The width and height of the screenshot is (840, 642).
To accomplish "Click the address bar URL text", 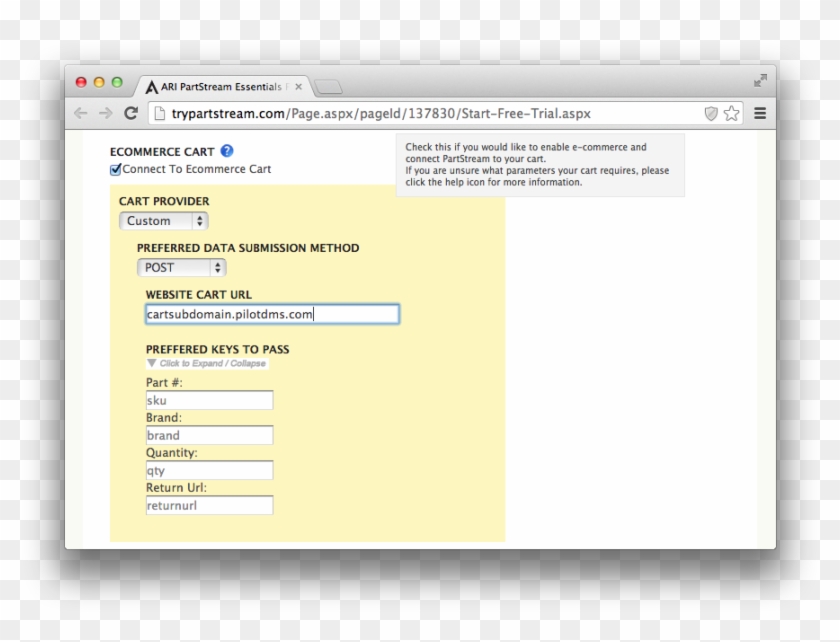I will point(381,114).
